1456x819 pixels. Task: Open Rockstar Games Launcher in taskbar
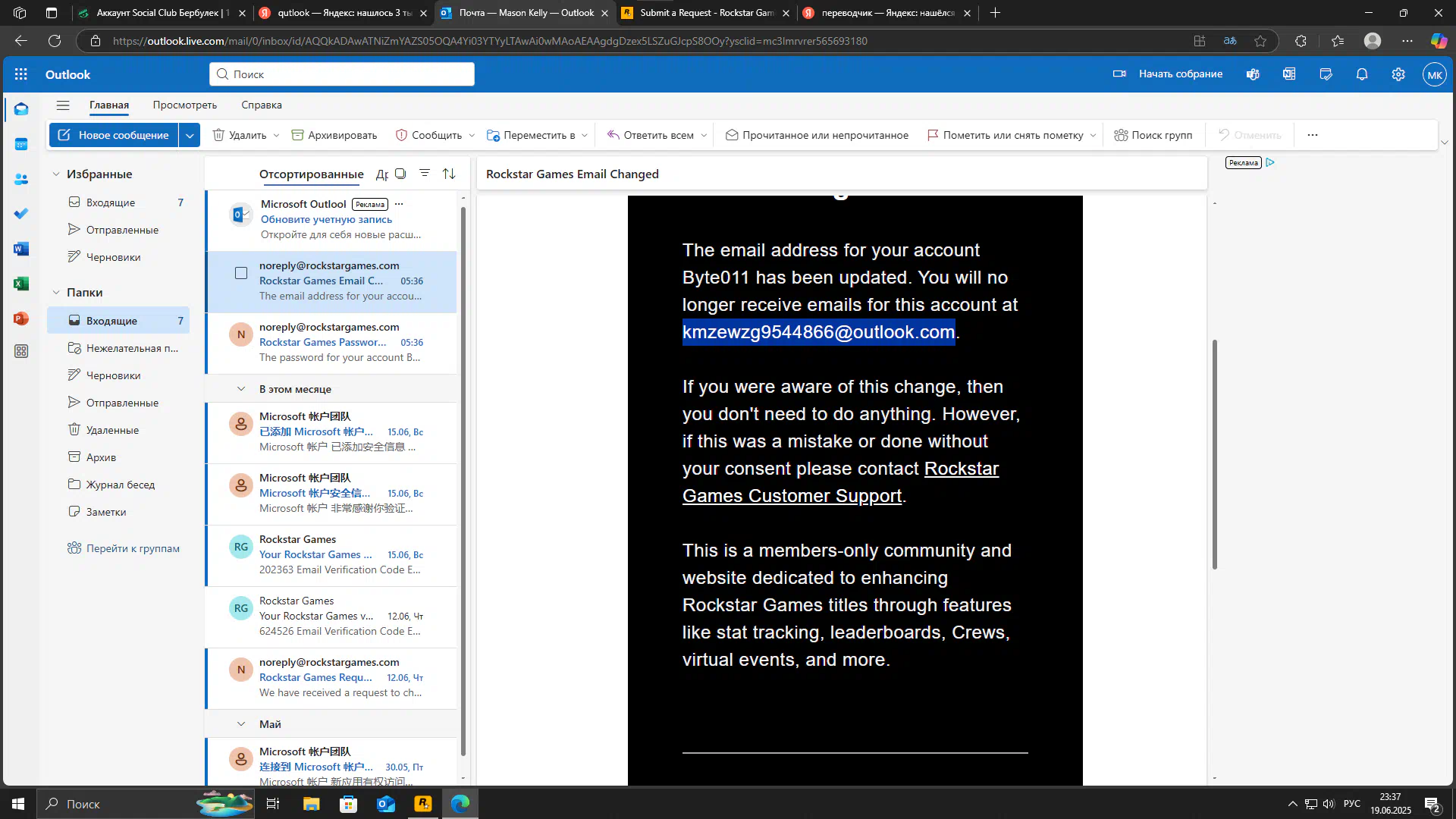click(x=423, y=804)
